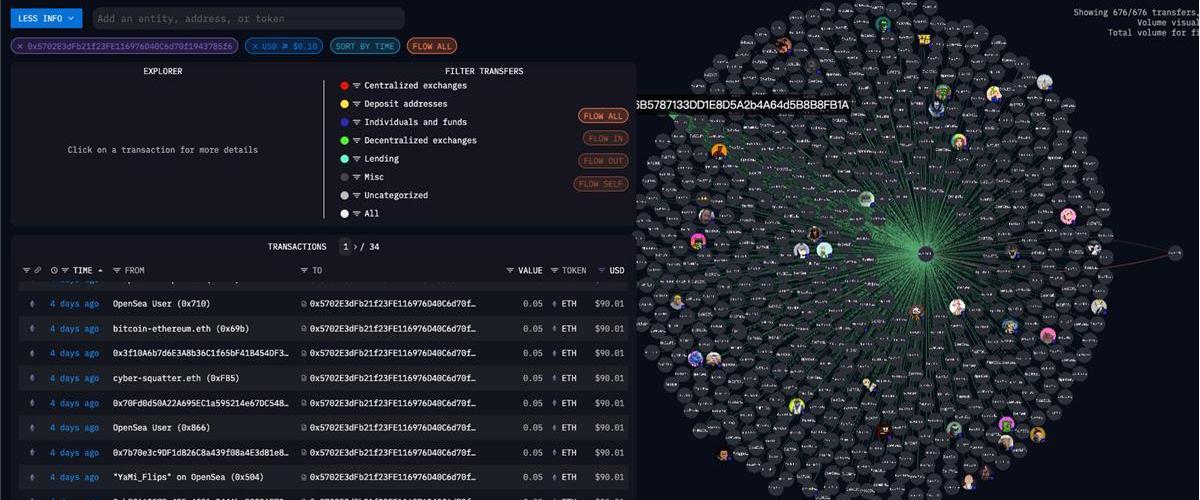1200x500 pixels.
Task: Open the TO column filter icon
Action: pos(304,271)
